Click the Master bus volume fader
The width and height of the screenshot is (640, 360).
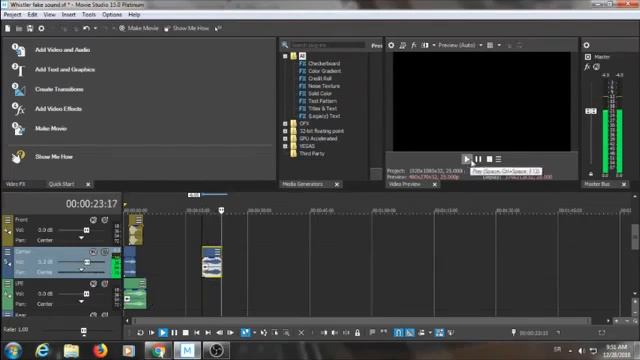click(x=591, y=111)
